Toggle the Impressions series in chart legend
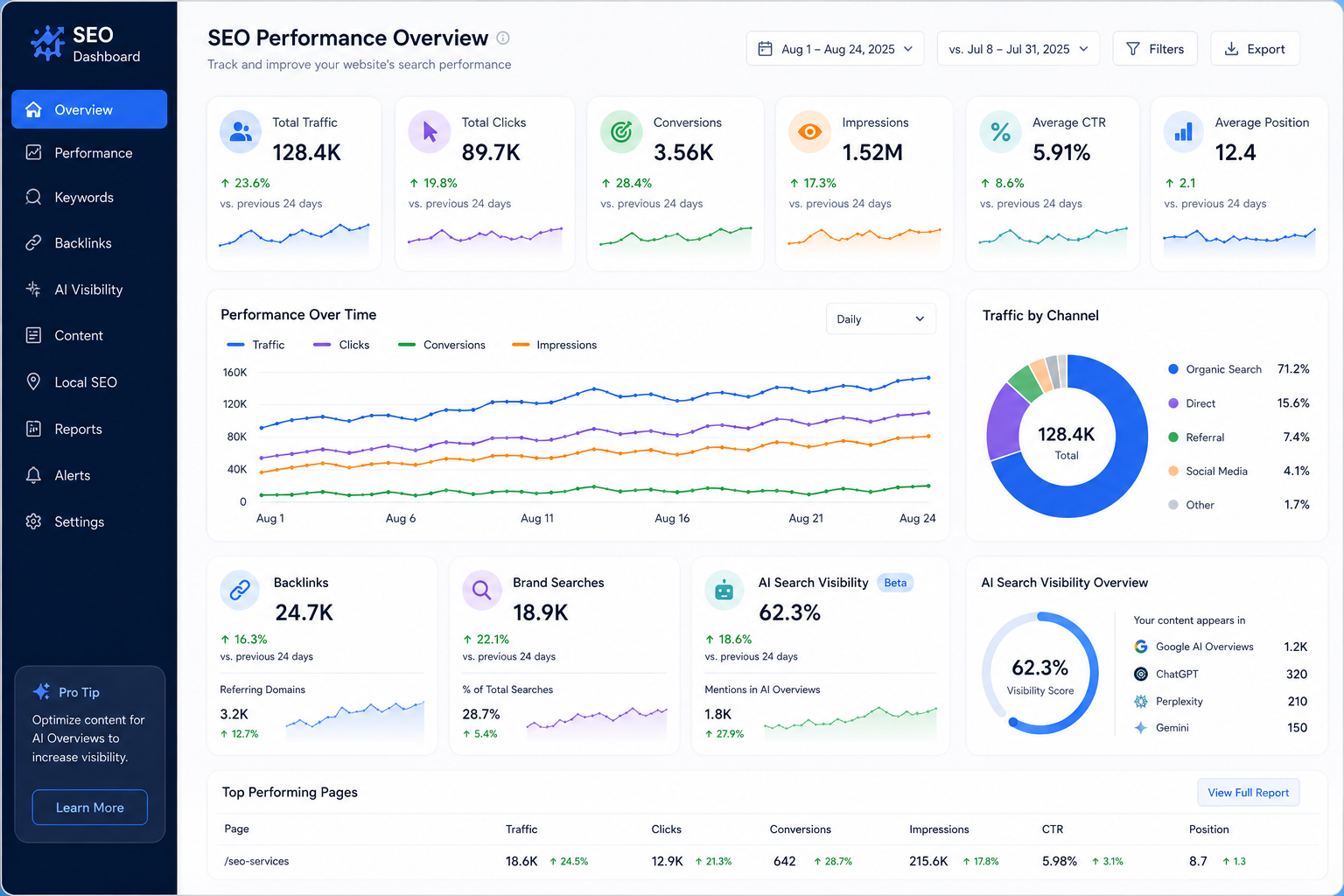The image size is (1344, 896). [554, 345]
